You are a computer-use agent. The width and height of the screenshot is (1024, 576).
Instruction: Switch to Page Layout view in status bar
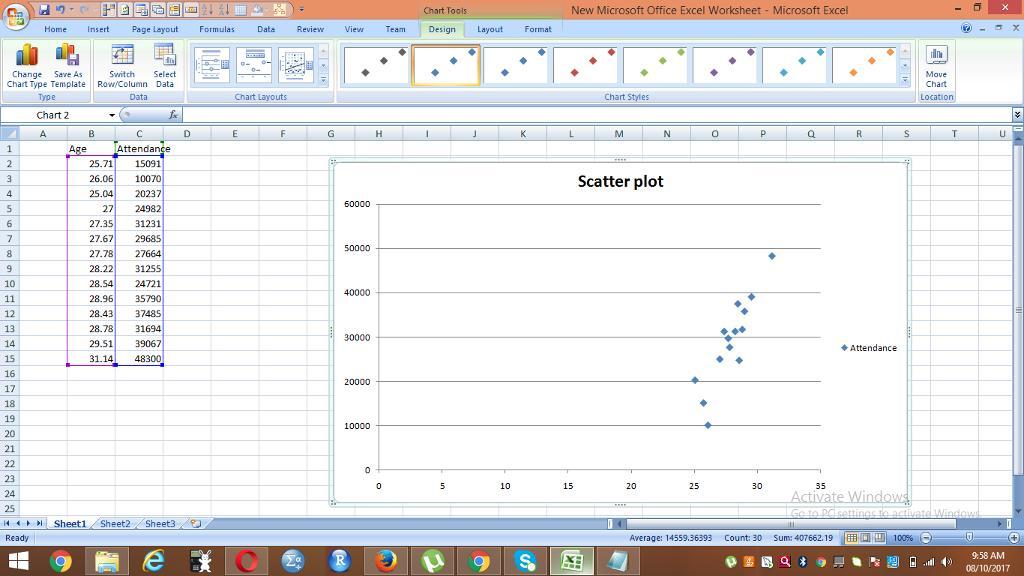(x=865, y=538)
